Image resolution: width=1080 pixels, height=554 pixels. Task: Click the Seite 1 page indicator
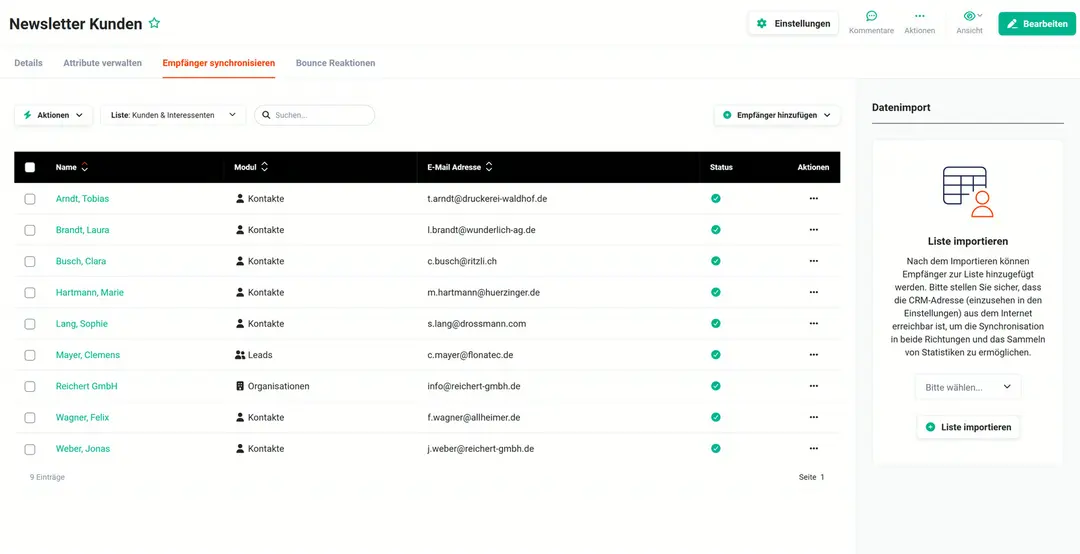[x=811, y=477]
